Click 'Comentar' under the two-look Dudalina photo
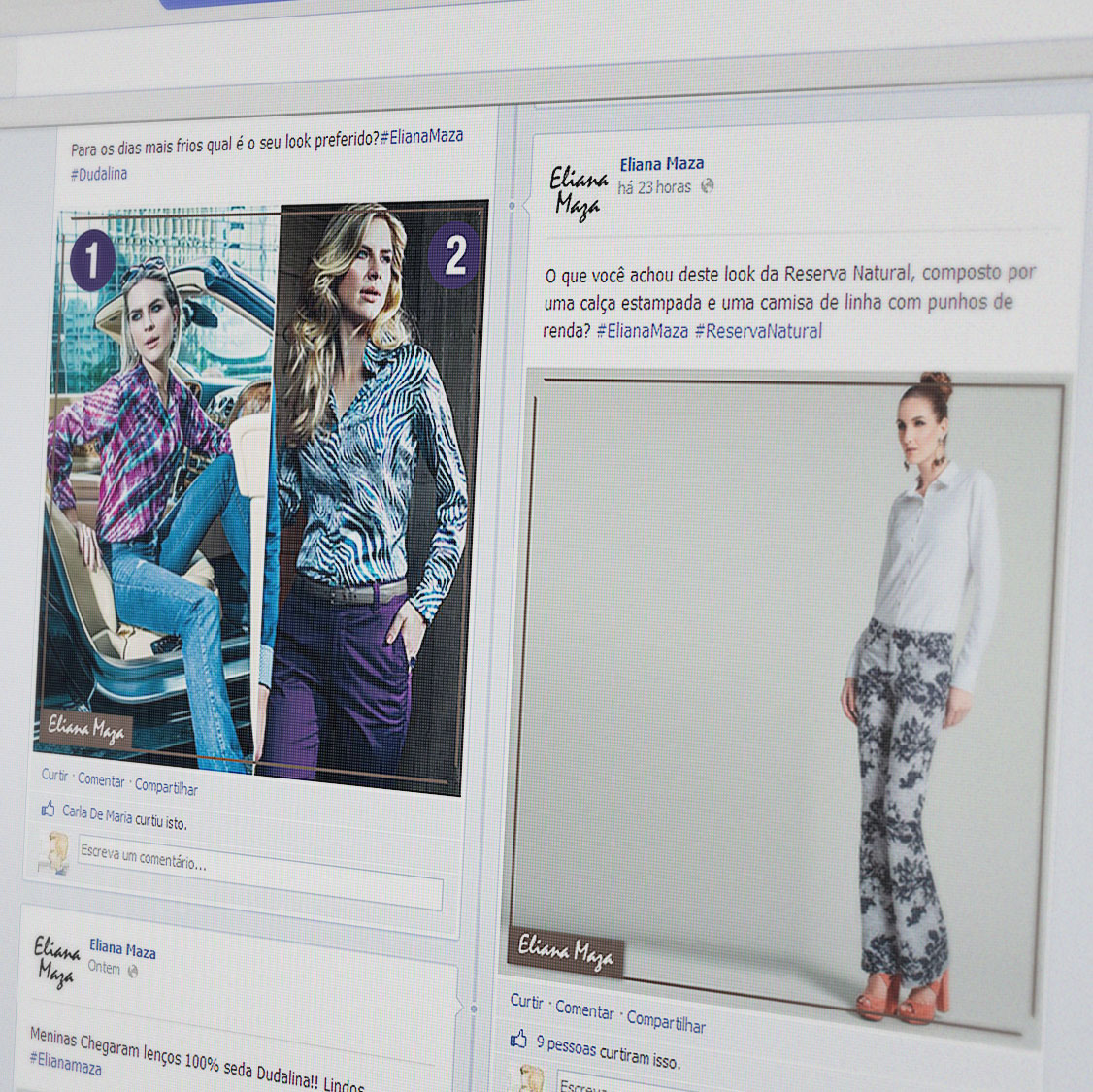This screenshot has height=1092, width=1093. coord(101,780)
